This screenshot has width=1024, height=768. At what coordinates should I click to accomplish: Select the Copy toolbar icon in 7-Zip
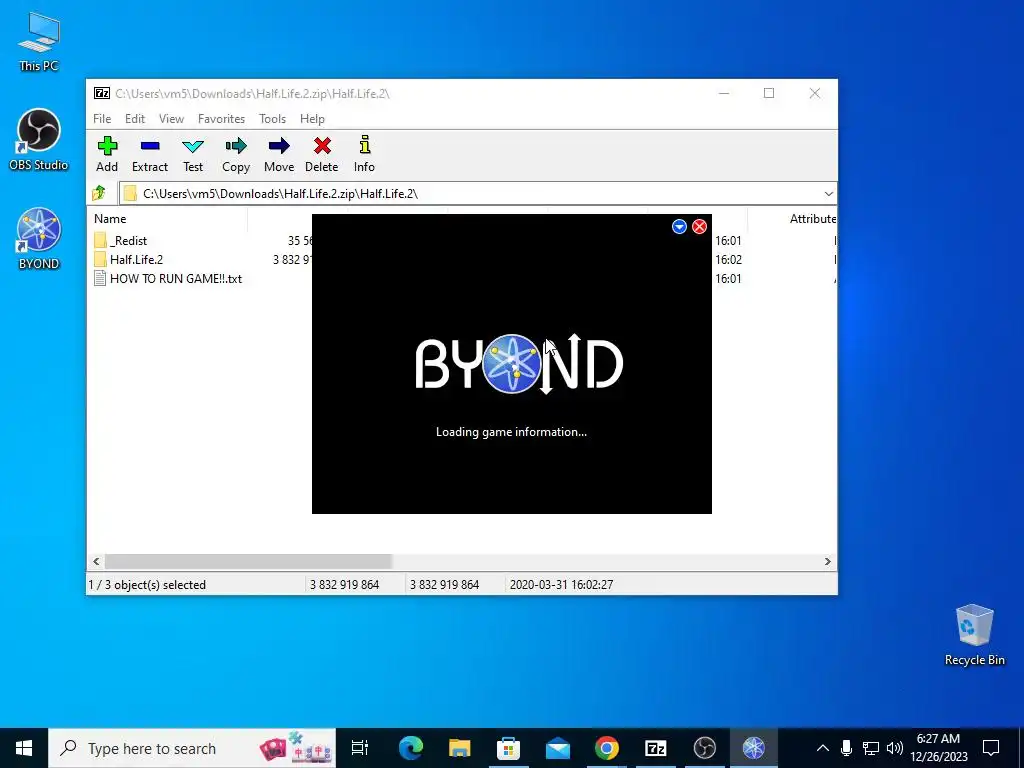click(x=236, y=155)
